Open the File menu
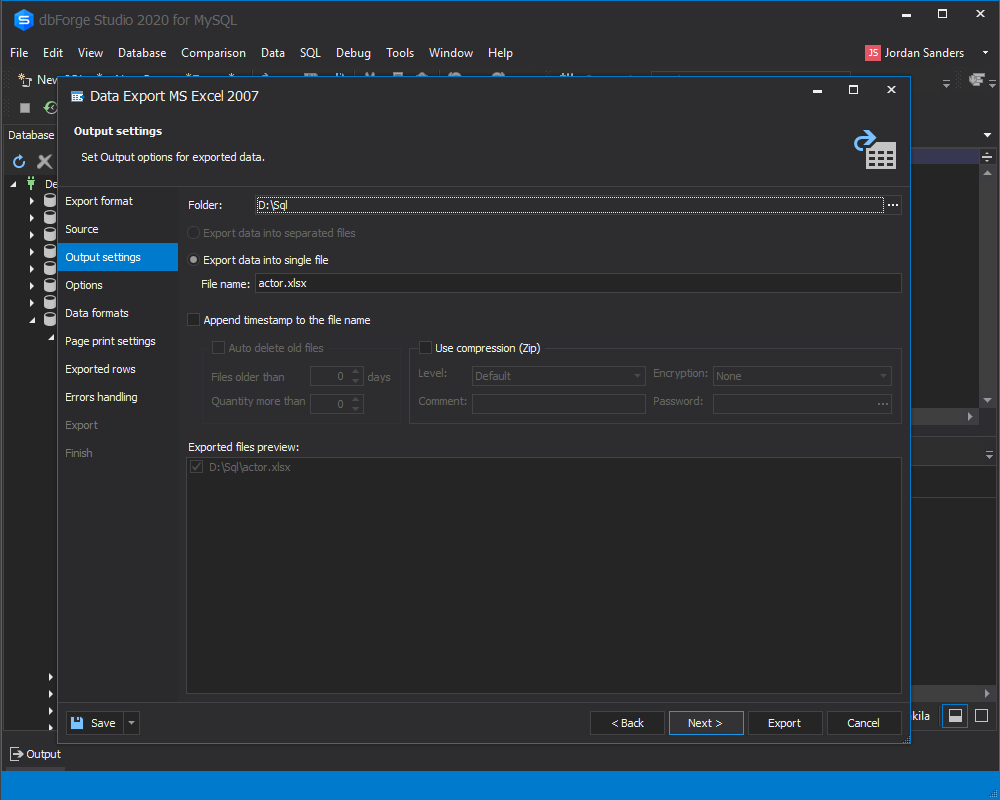The height and width of the screenshot is (800, 1000). (19, 53)
